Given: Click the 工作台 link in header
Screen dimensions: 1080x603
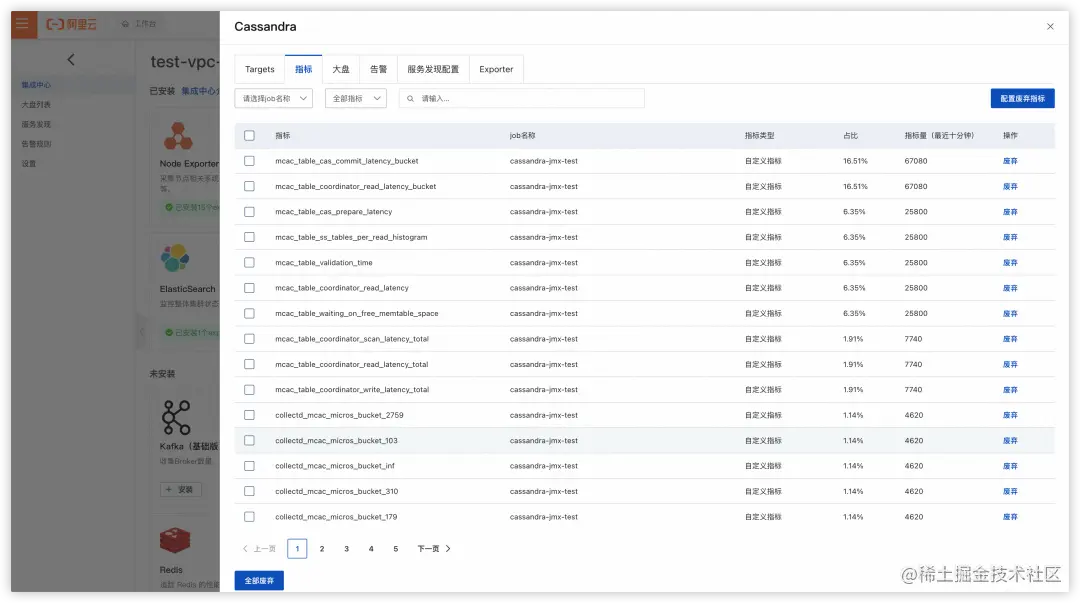Looking at the screenshot, I should (x=140, y=23).
